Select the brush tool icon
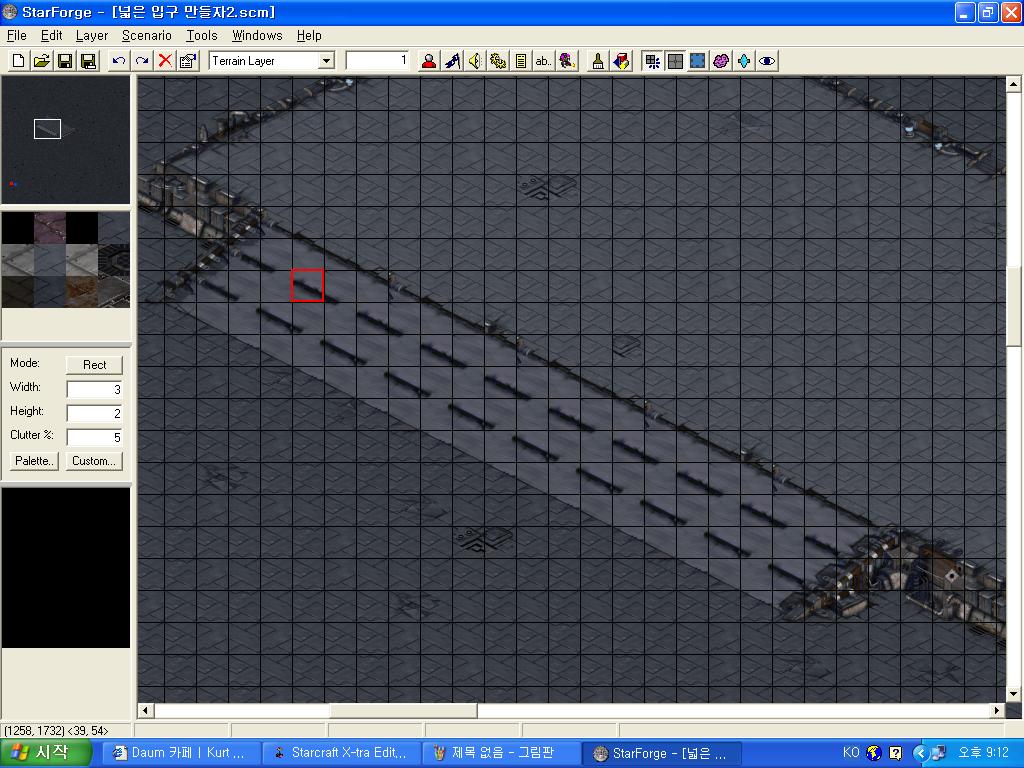This screenshot has height=768, width=1024. 598,61
